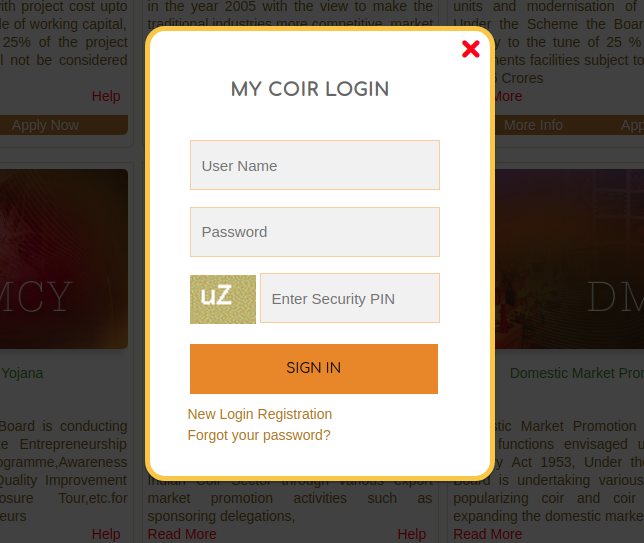644x543 pixels.
Task: Click Help link in export market card
Action: pos(411,534)
